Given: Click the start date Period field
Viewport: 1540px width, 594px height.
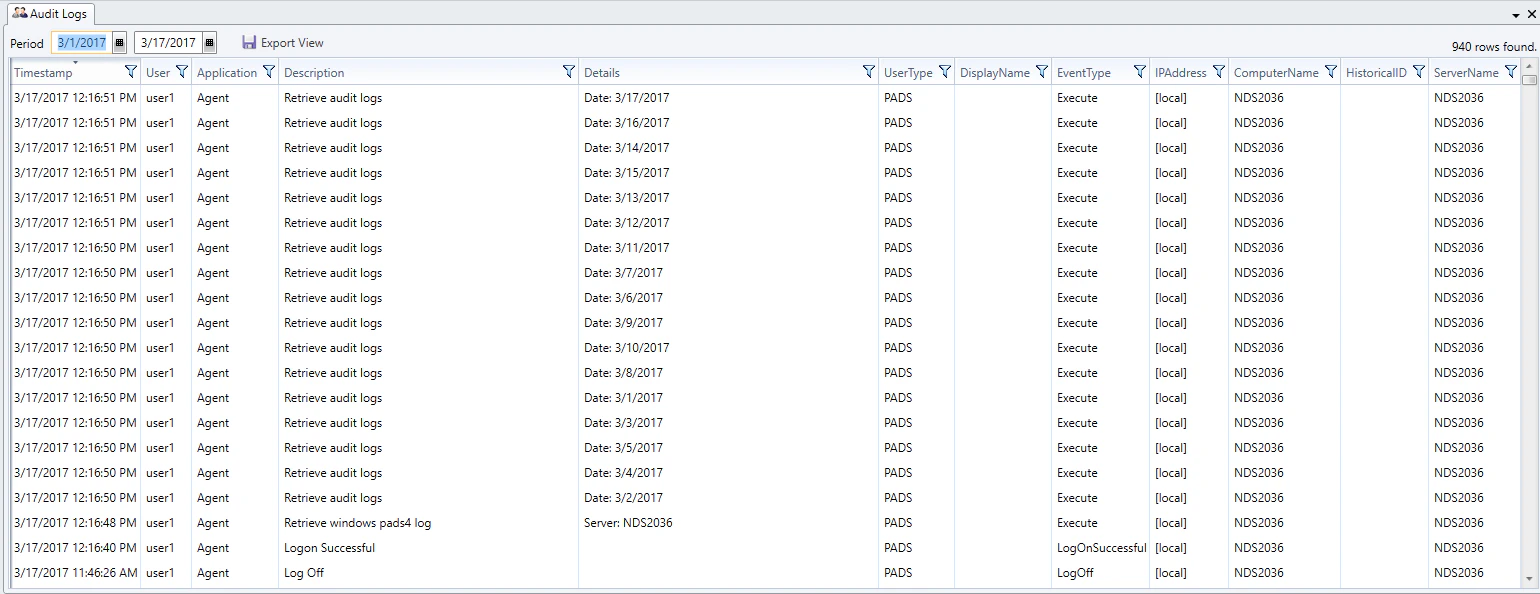Looking at the screenshot, I should pos(82,42).
